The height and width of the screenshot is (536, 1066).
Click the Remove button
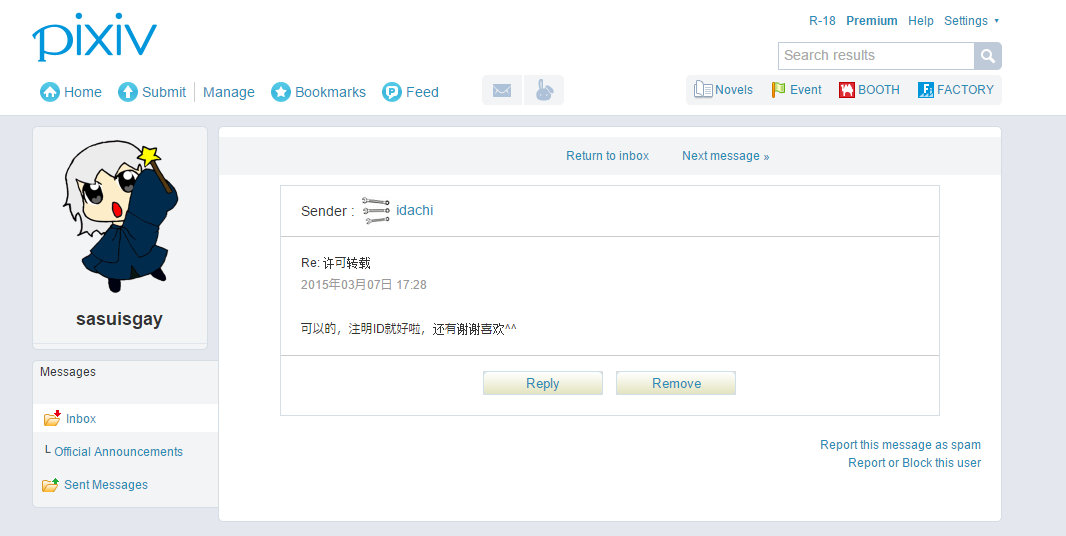(x=676, y=383)
